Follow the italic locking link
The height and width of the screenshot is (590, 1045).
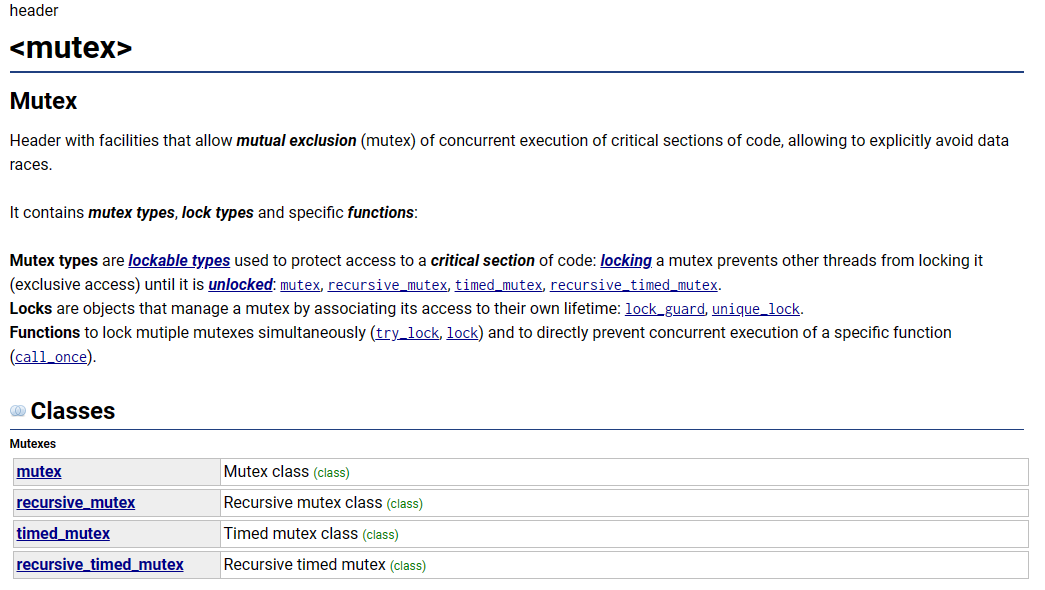click(626, 261)
